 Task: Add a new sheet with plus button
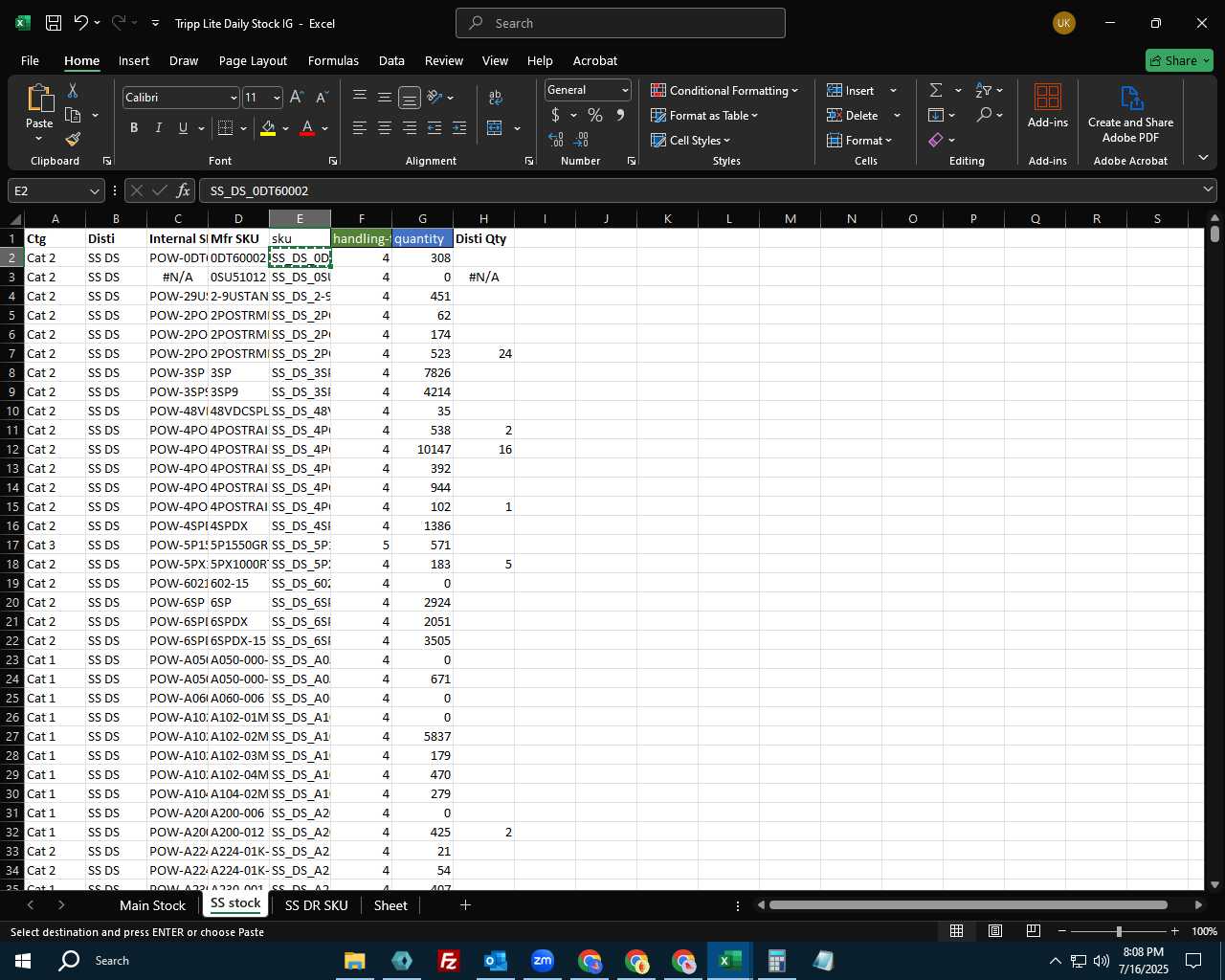coord(465,904)
